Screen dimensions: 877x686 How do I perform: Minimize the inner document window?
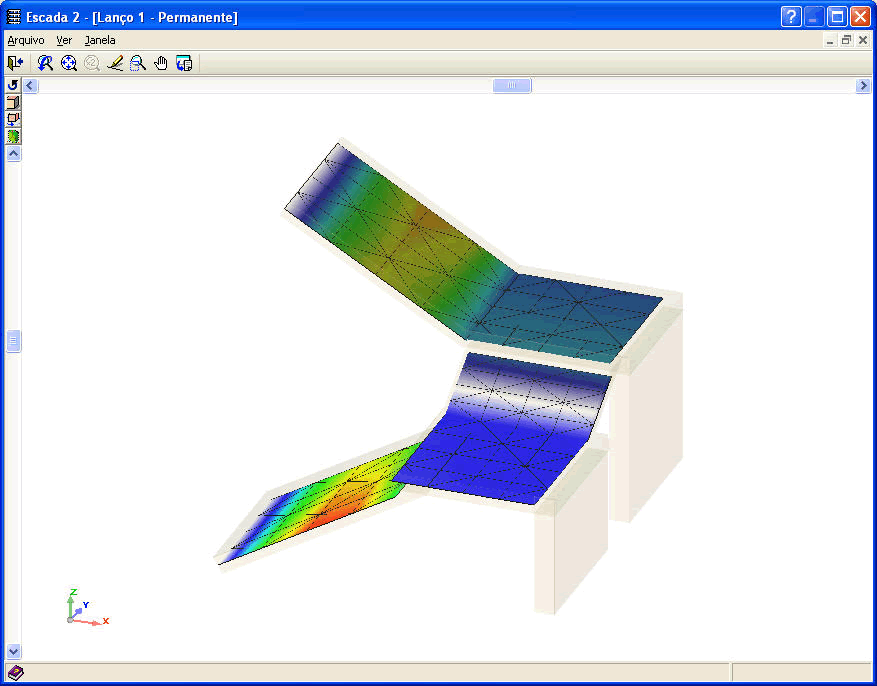830,40
